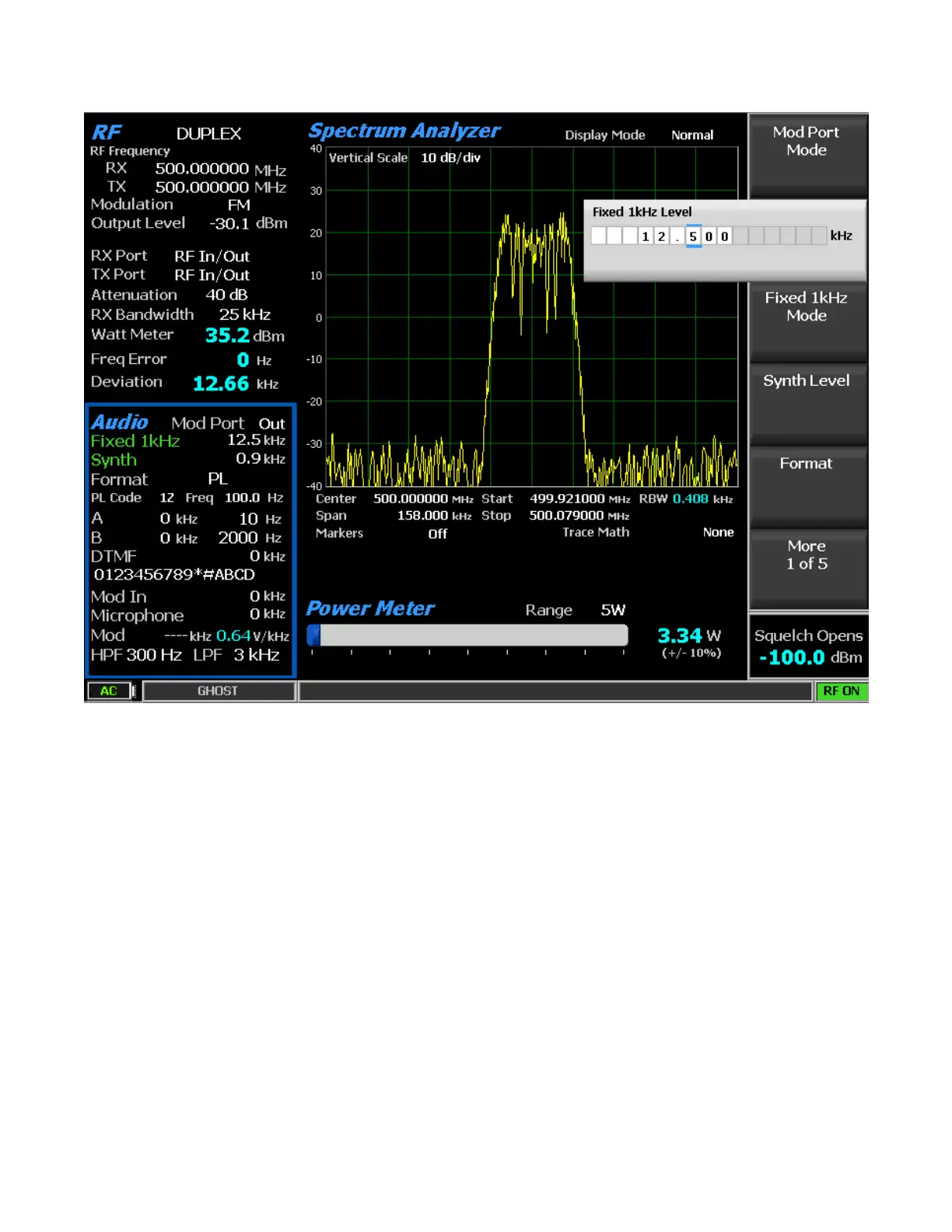Screen dimensions: 952x1232
Task: Click the power meter bar graph
Action: point(467,635)
